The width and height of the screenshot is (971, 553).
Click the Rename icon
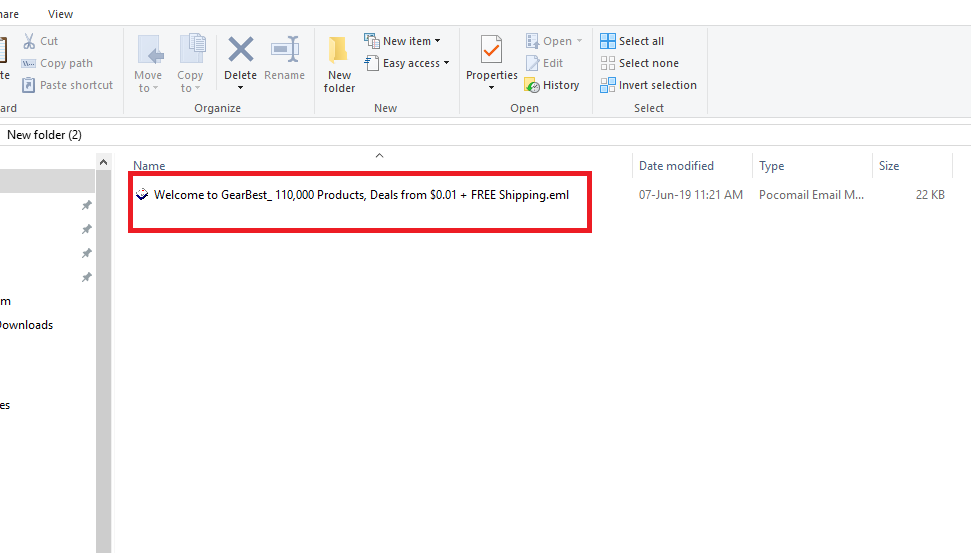[x=285, y=50]
